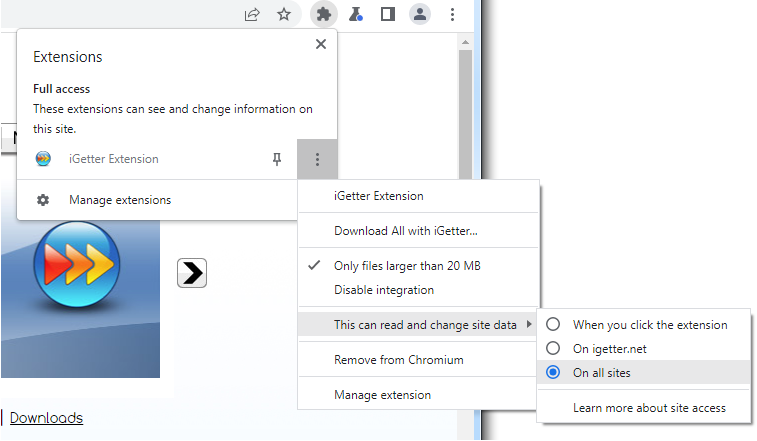Click 'Download All with iGetter...' menu item

405,231
